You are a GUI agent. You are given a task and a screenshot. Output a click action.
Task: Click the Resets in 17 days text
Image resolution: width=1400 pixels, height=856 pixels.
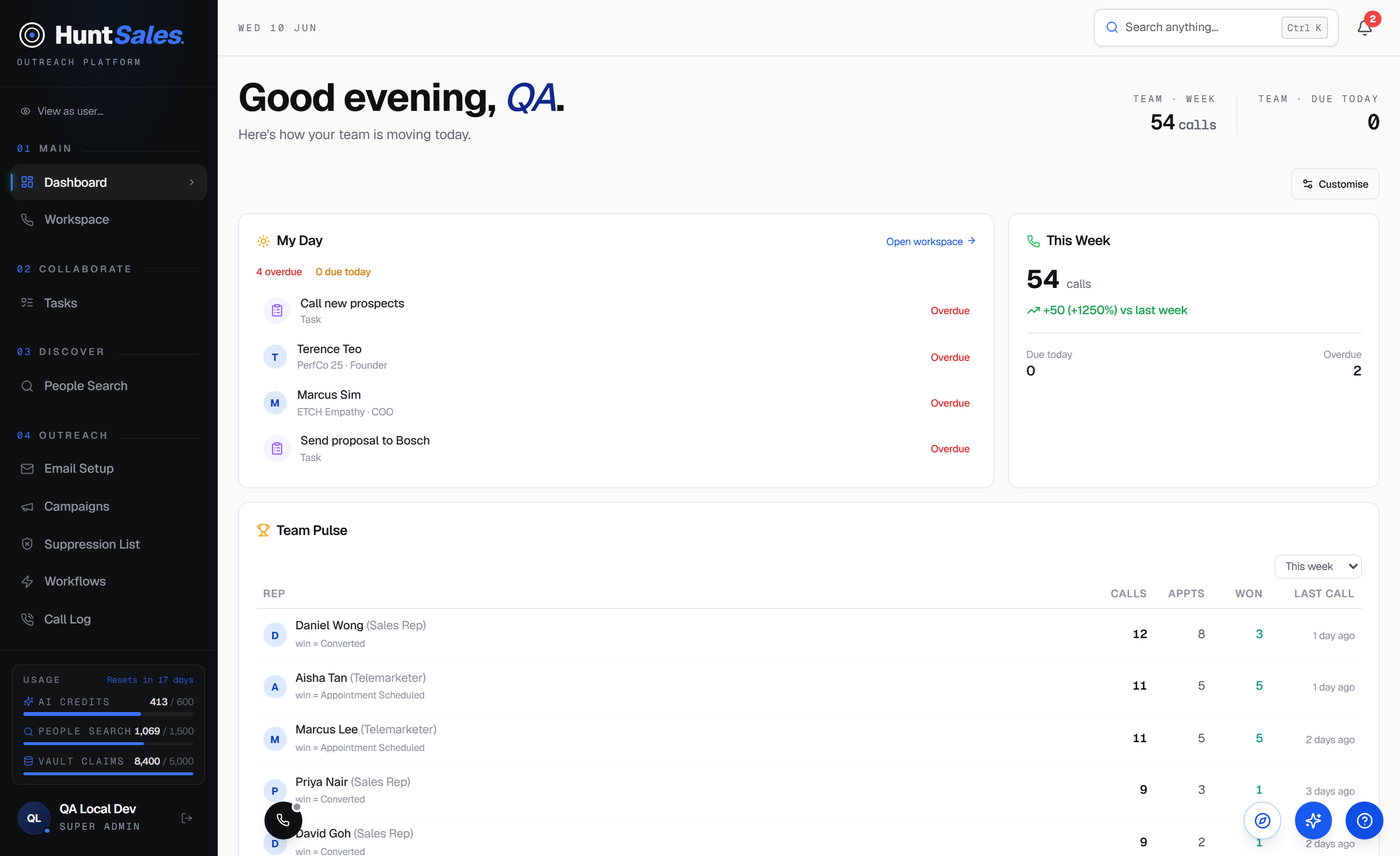pyautogui.click(x=150, y=679)
